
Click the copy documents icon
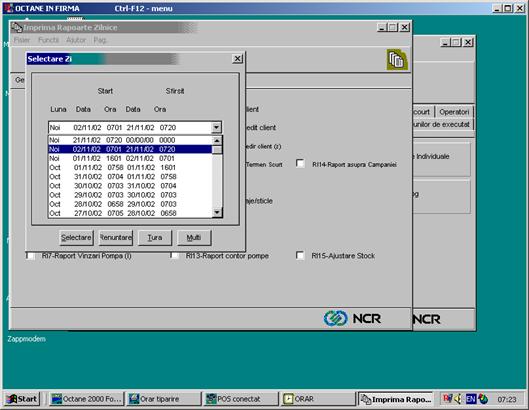point(397,60)
